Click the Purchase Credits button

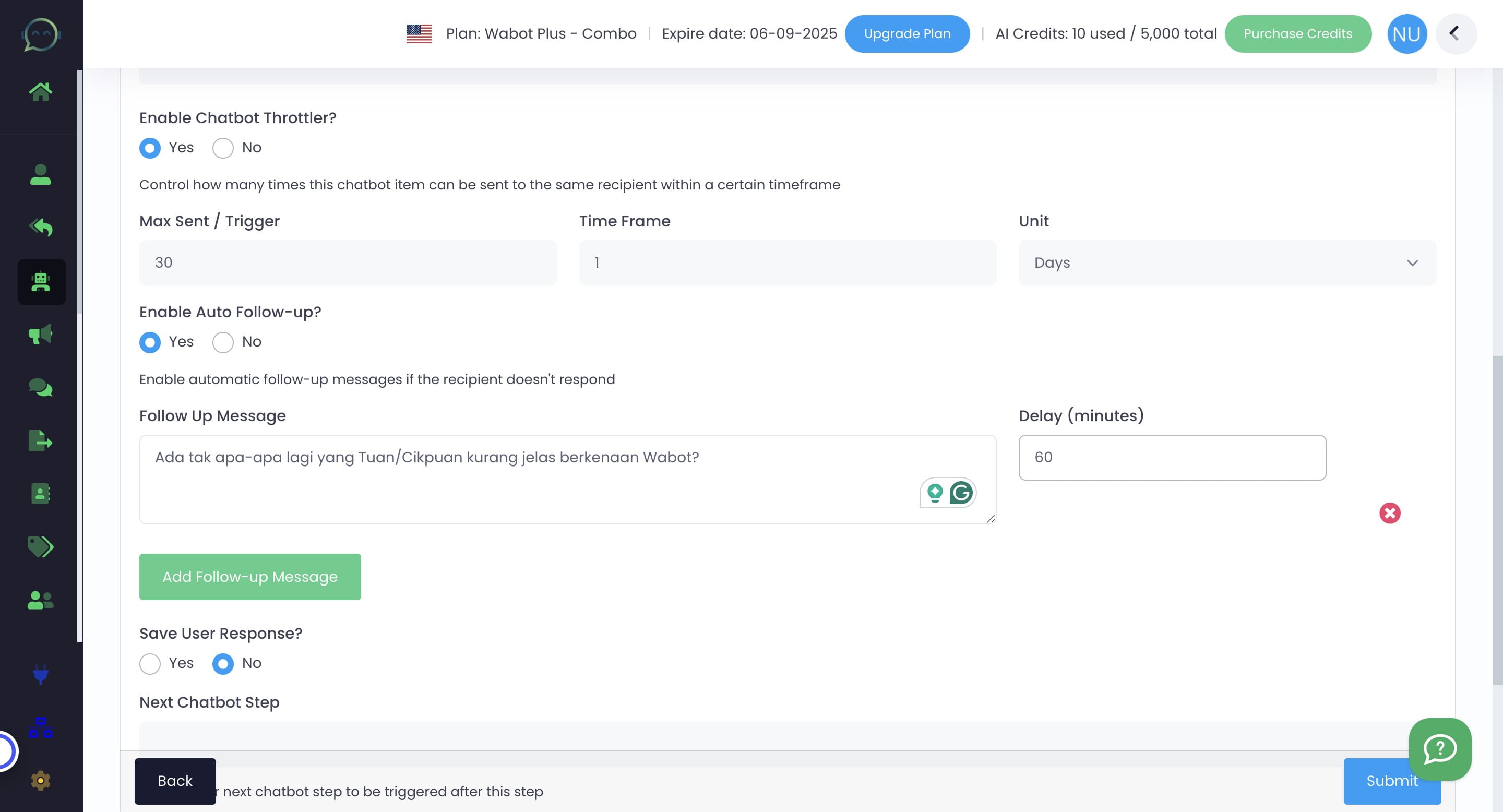pos(1297,33)
